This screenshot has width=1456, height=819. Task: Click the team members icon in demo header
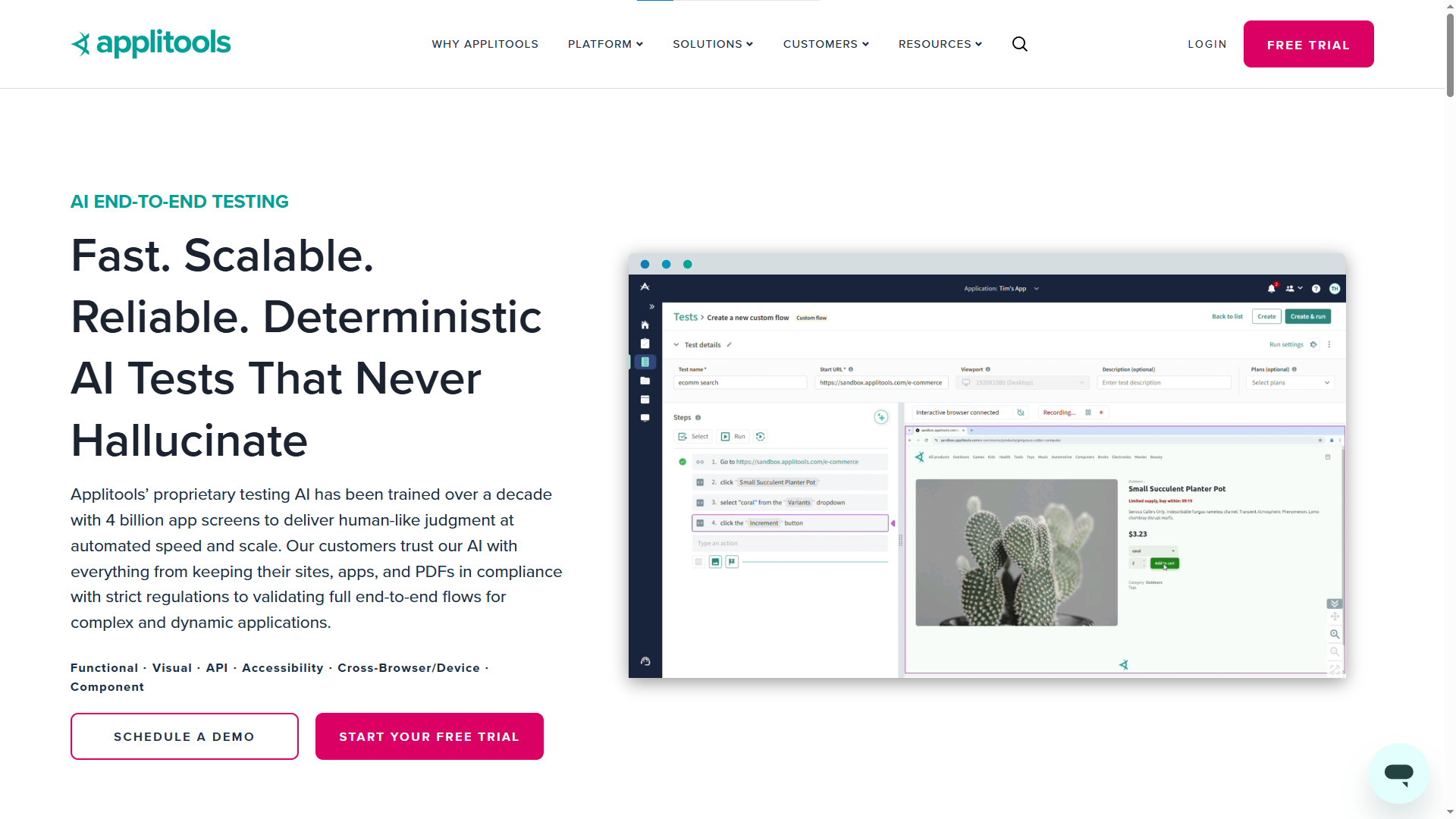coord(1290,288)
